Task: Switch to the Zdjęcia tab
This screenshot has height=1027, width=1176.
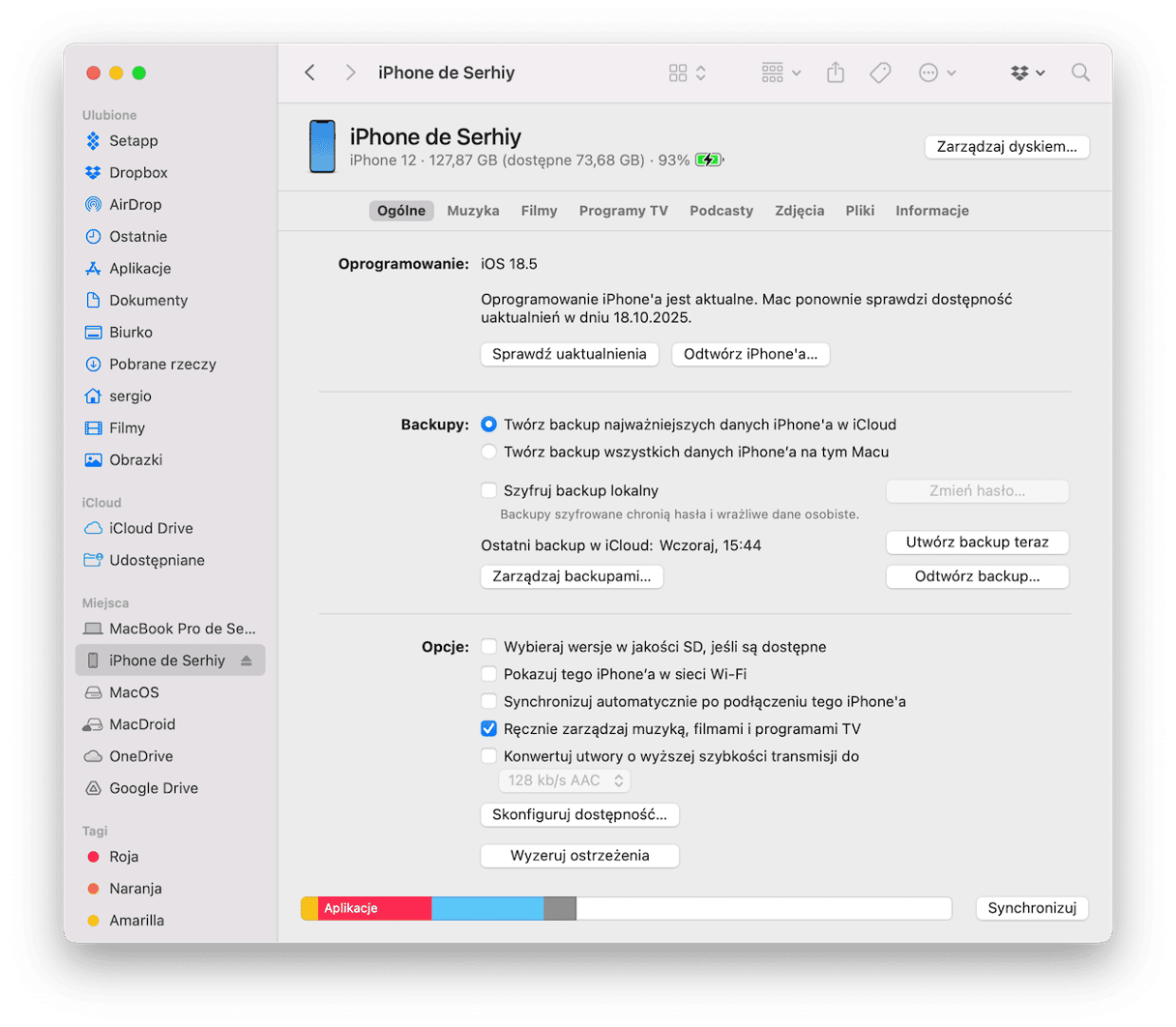Action: pyautogui.click(x=799, y=211)
